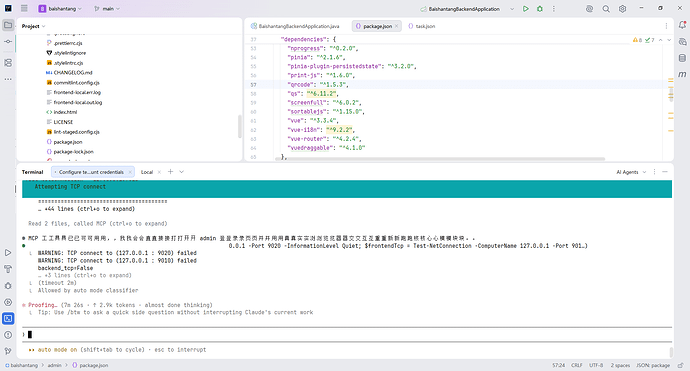The image size is (690, 371).
Task: Click the editor horizontal scrollbar
Action: [440, 158]
